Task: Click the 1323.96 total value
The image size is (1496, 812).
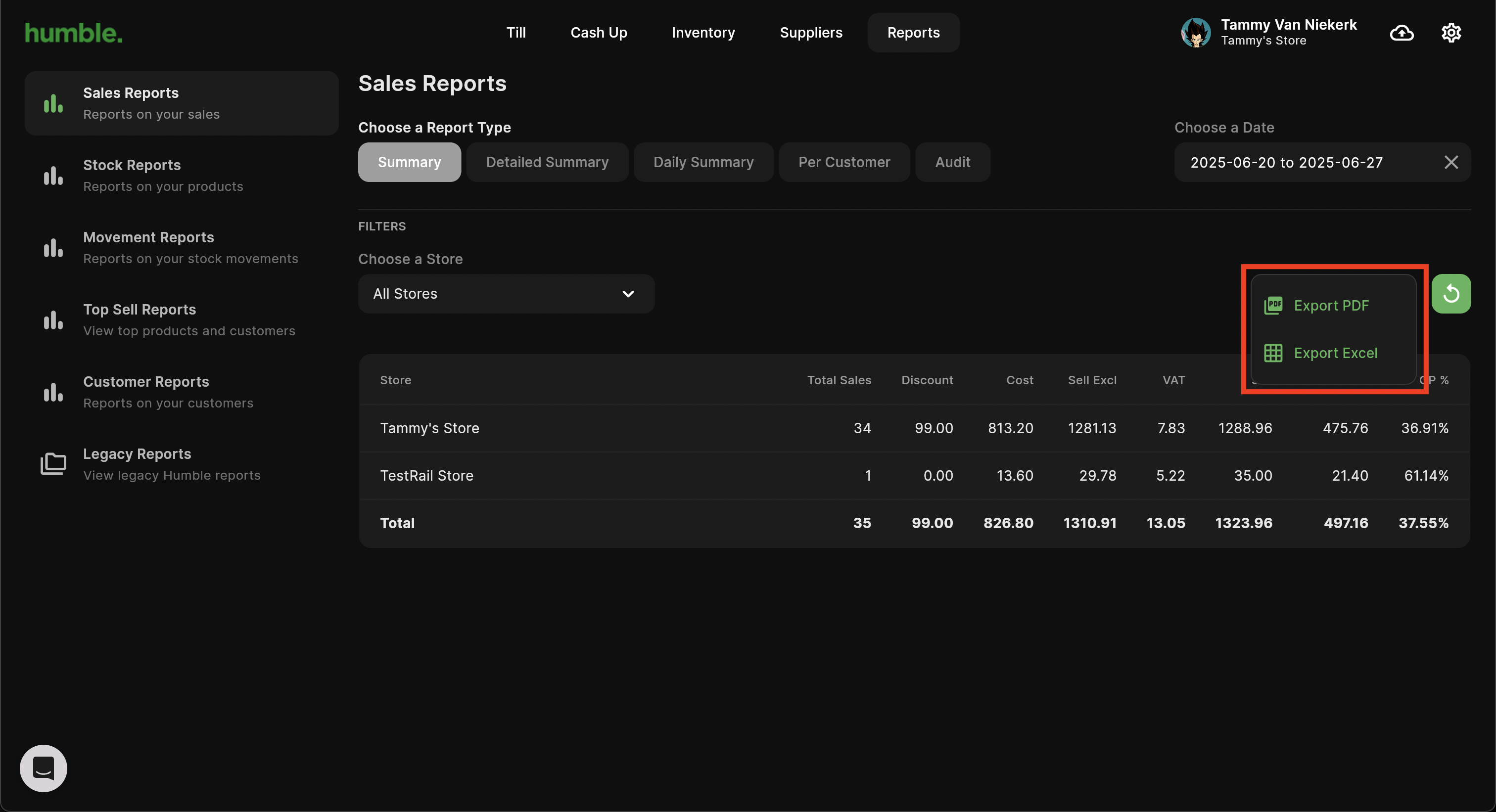Action: tap(1243, 524)
